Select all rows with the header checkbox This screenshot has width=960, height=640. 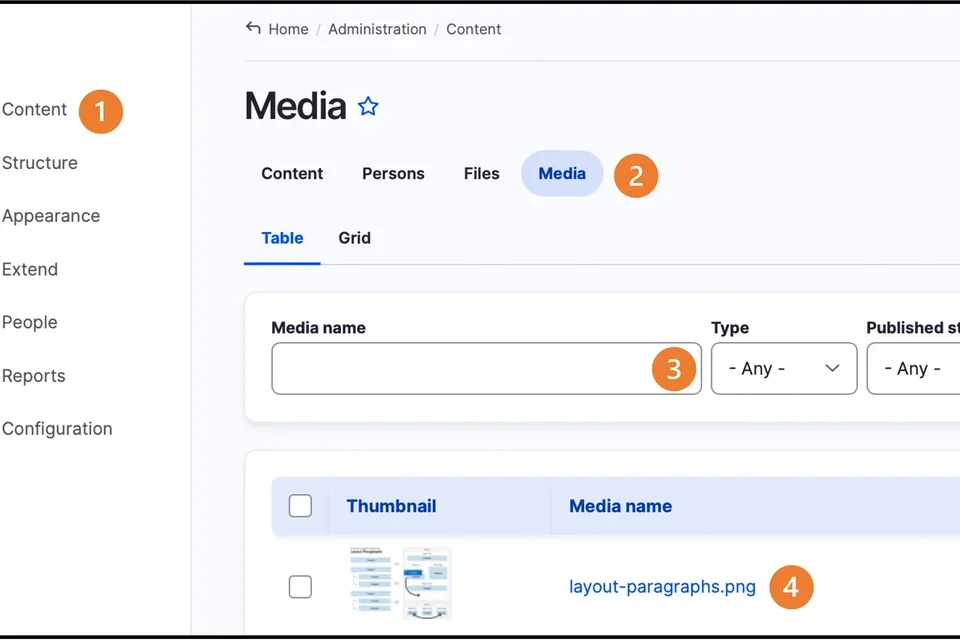coord(300,506)
